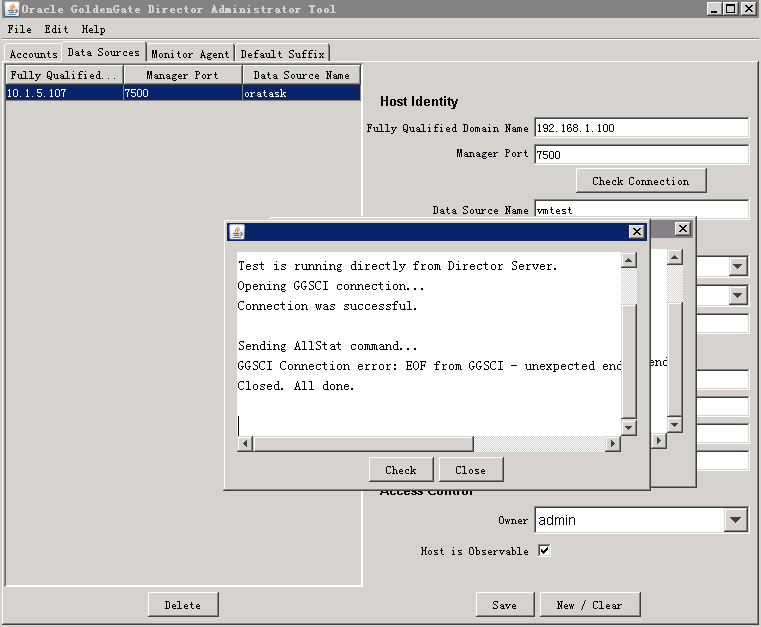Toggle the Host is Observable checkbox
761x627 pixels.
tap(544, 550)
